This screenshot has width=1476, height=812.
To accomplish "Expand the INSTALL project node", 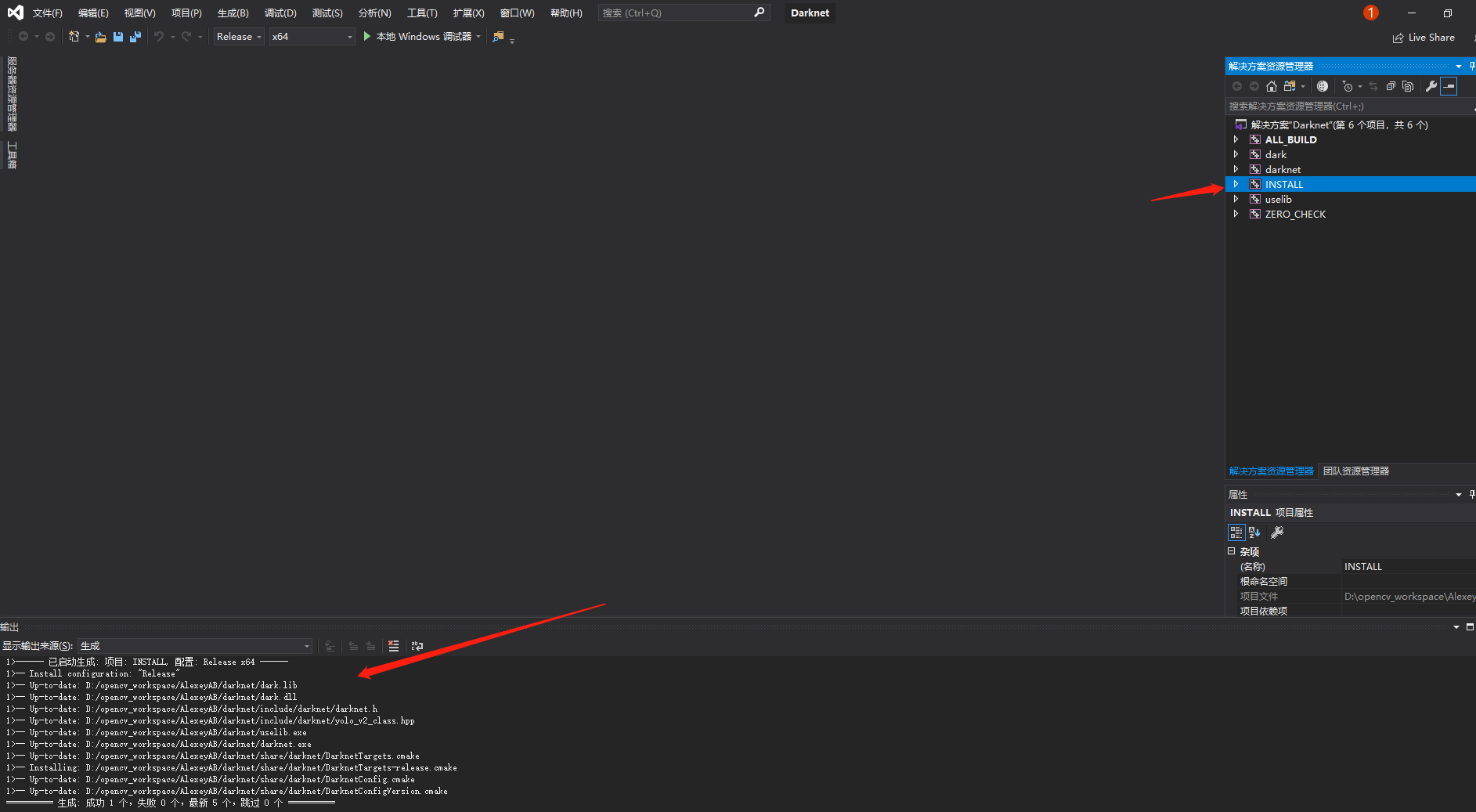I will pos(1236,184).
